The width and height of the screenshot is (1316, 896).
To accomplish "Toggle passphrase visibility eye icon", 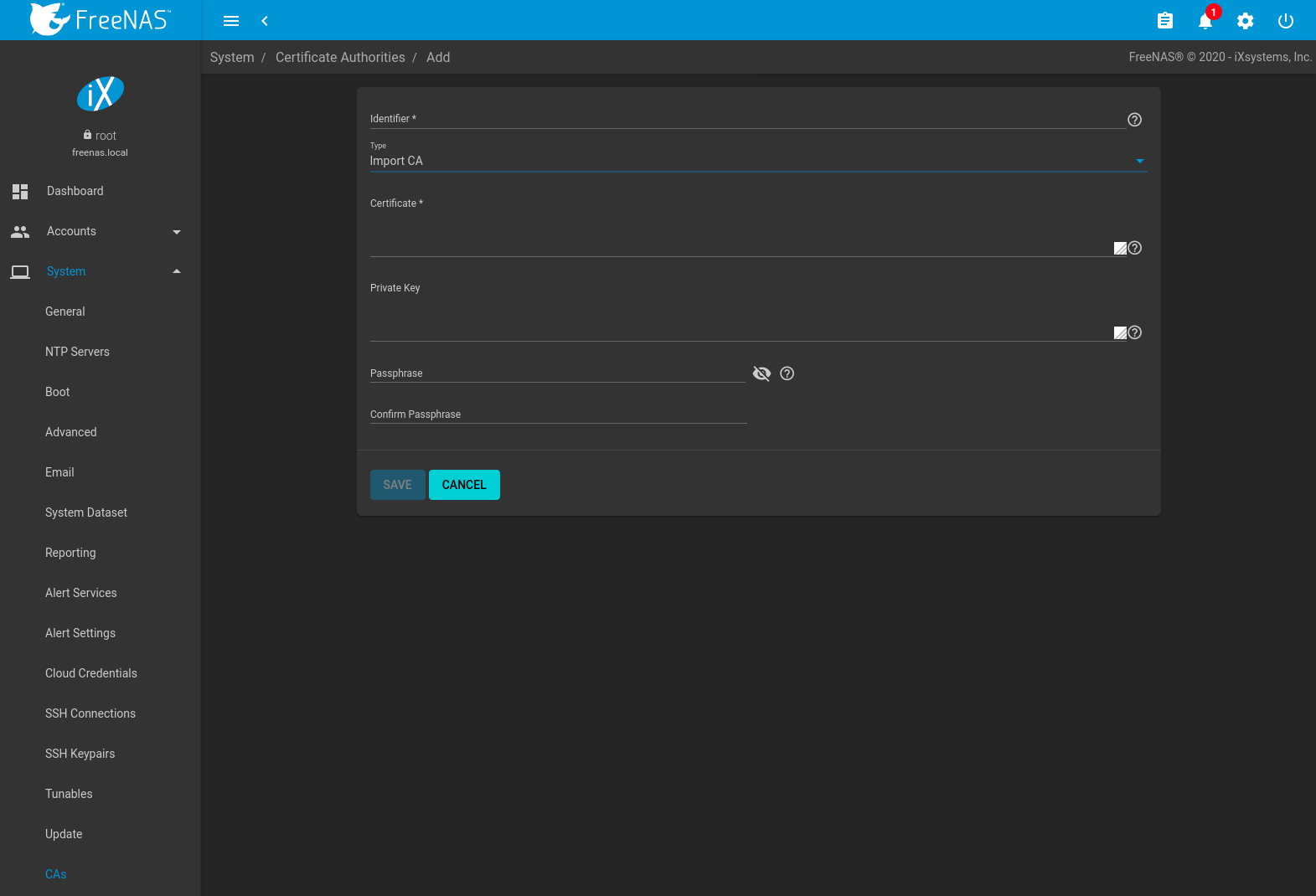I will (x=761, y=373).
